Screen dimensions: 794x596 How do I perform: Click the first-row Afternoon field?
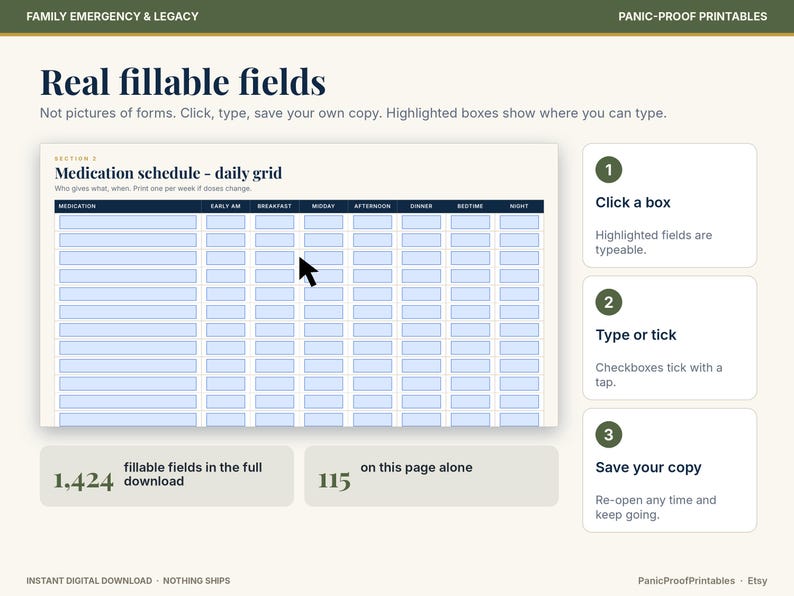click(x=372, y=222)
